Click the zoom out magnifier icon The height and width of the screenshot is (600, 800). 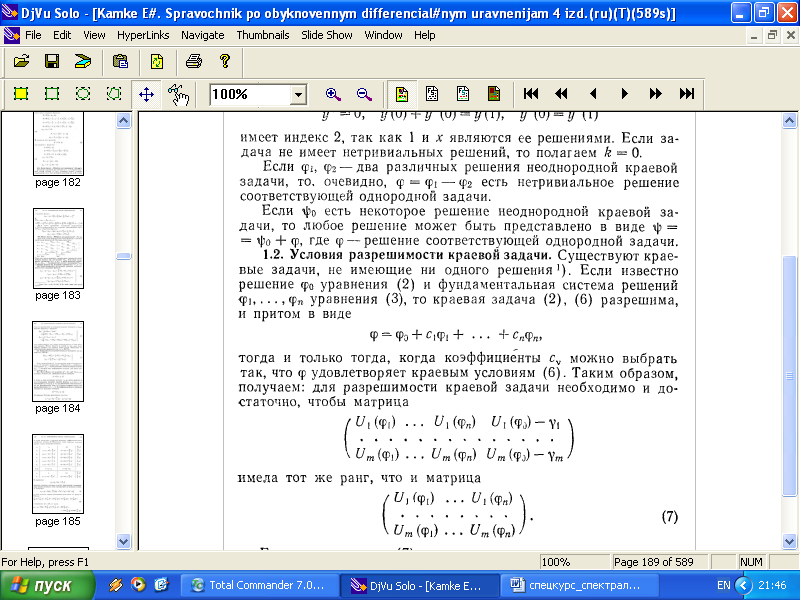click(364, 94)
